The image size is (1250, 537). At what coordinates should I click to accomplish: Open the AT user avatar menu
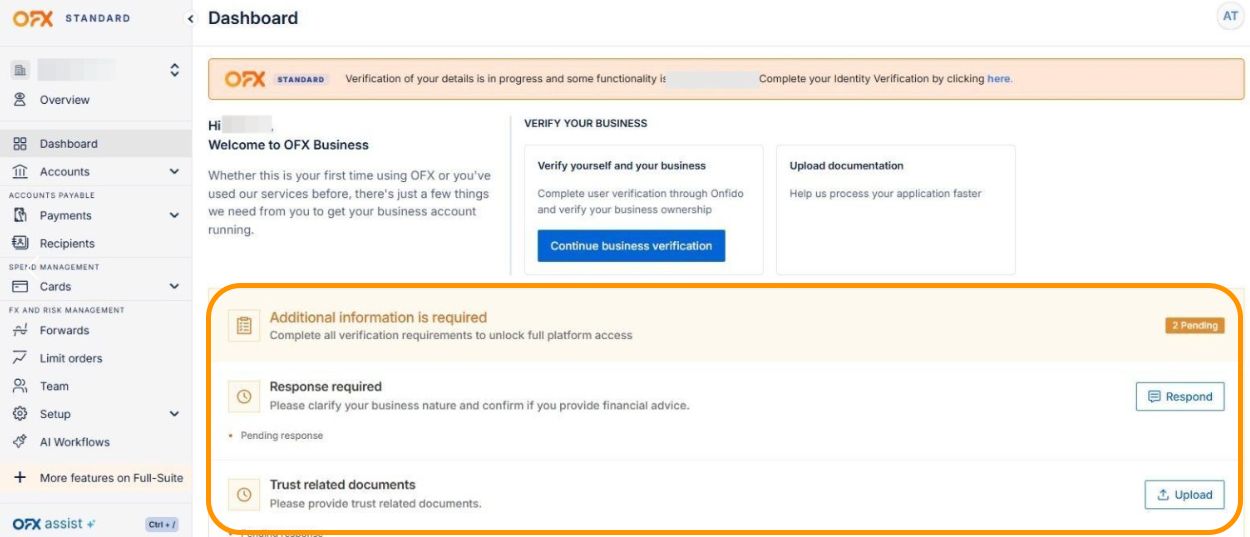tap(1230, 16)
